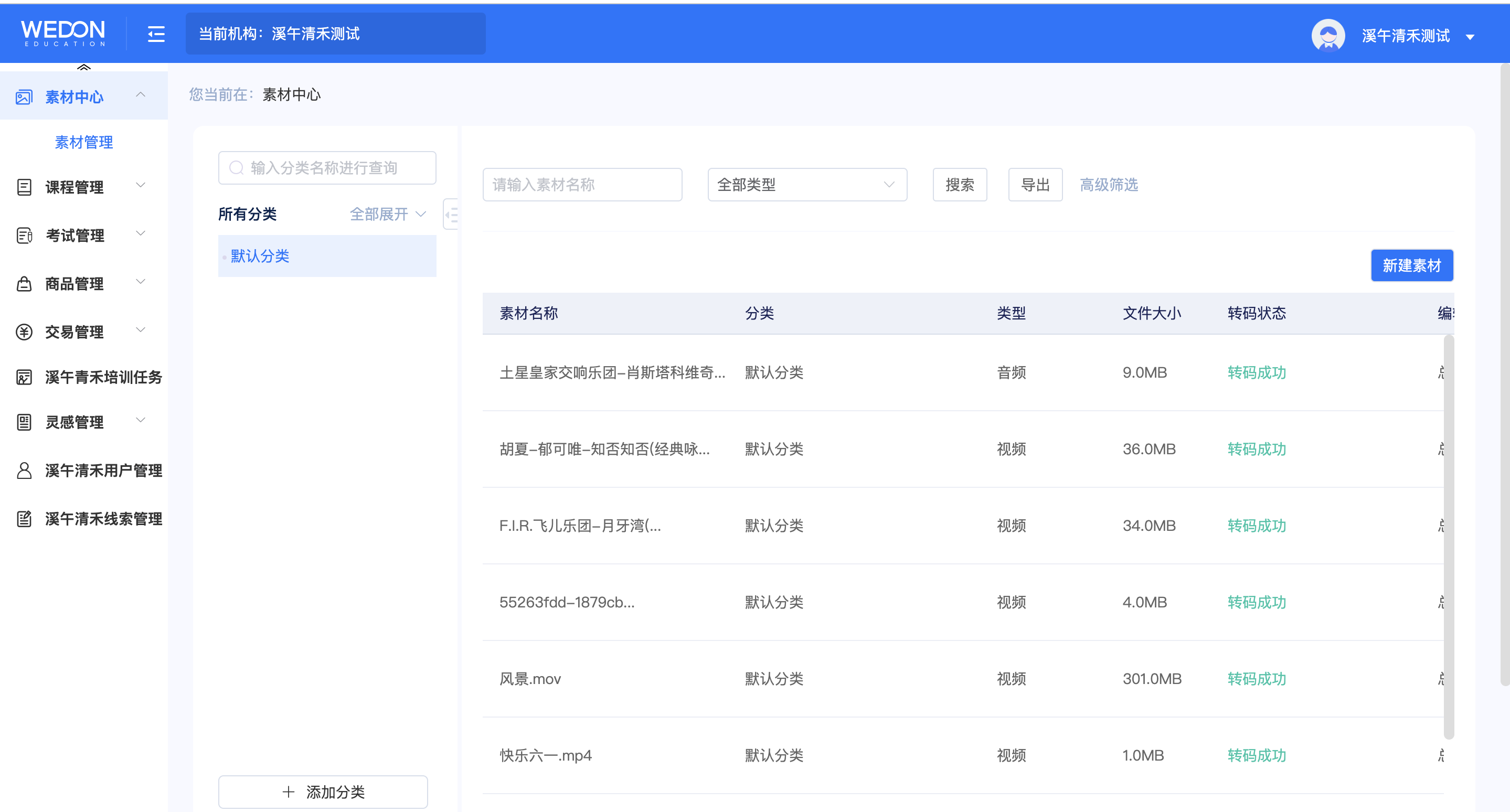Image resolution: width=1510 pixels, height=812 pixels.
Task: Toggle the sidebar collapse hamburger icon
Action: tap(156, 34)
